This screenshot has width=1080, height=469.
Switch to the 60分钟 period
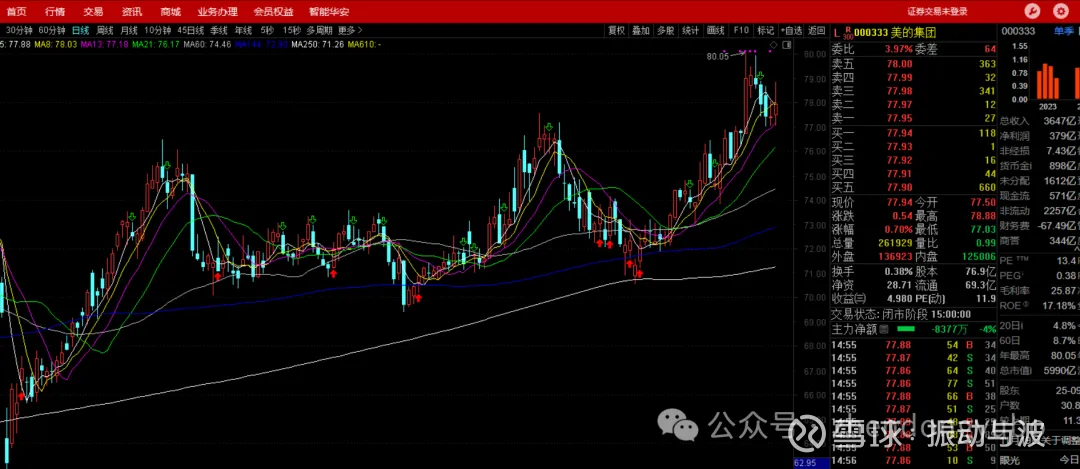coord(52,30)
